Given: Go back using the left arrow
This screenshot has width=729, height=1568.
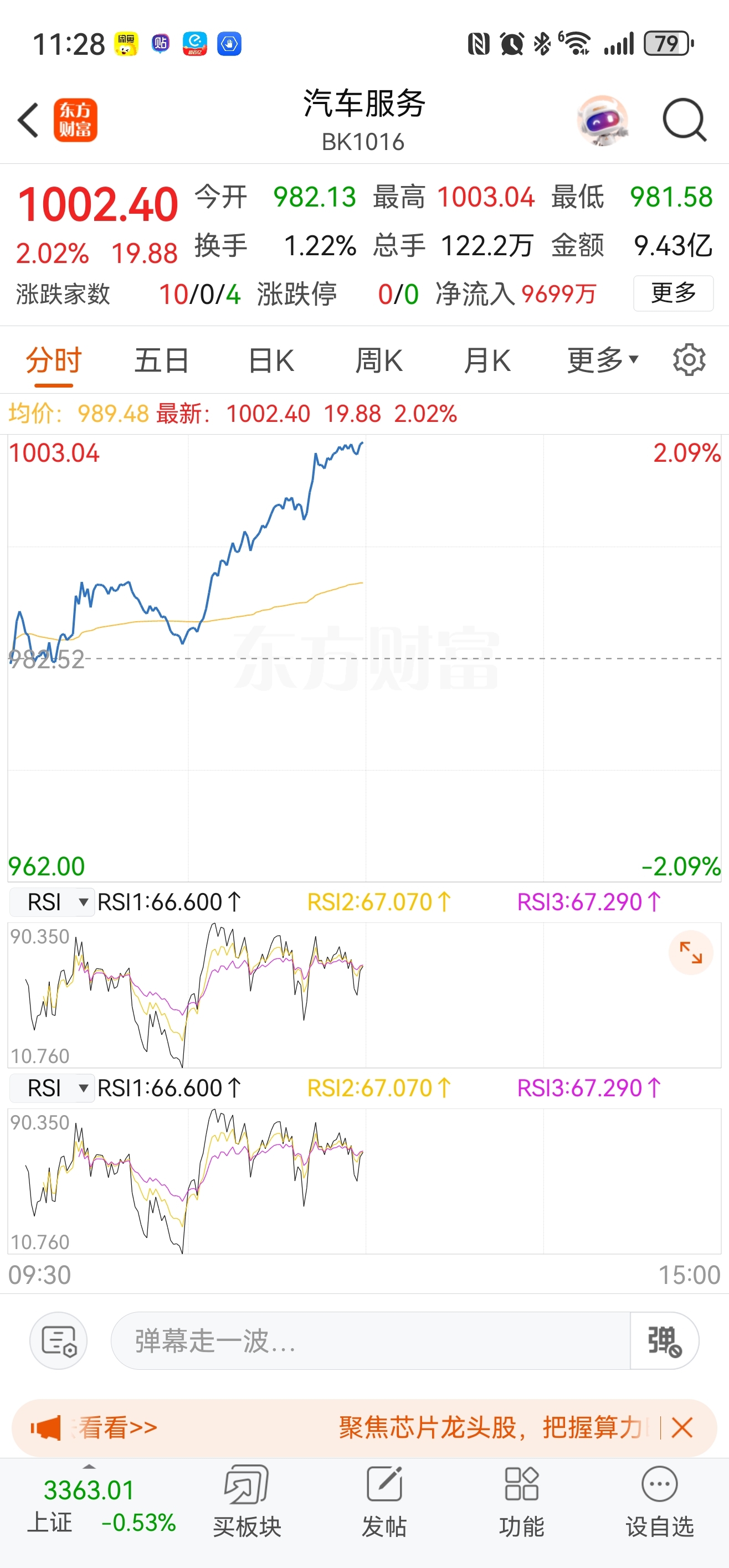Looking at the screenshot, I should coord(29,120).
